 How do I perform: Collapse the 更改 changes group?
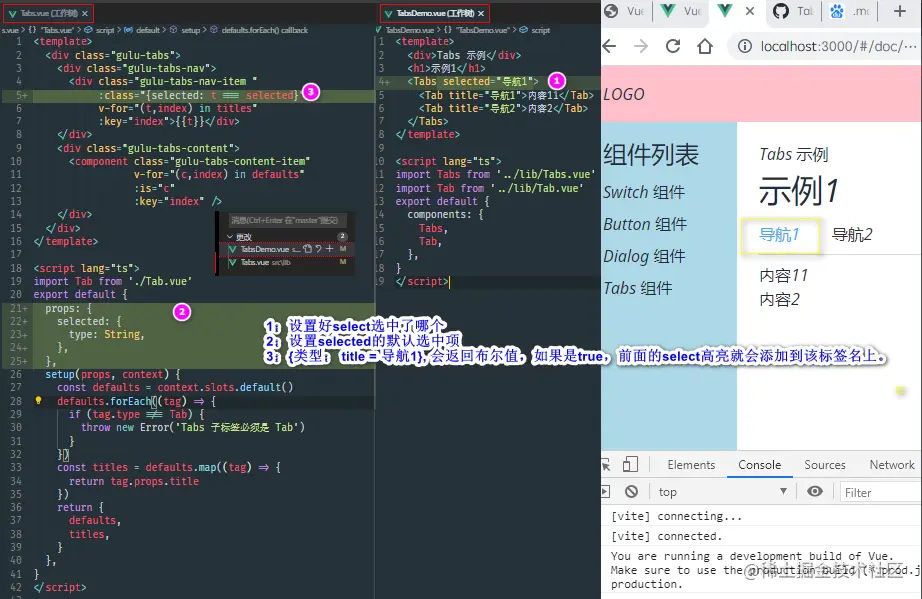pos(230,236)
